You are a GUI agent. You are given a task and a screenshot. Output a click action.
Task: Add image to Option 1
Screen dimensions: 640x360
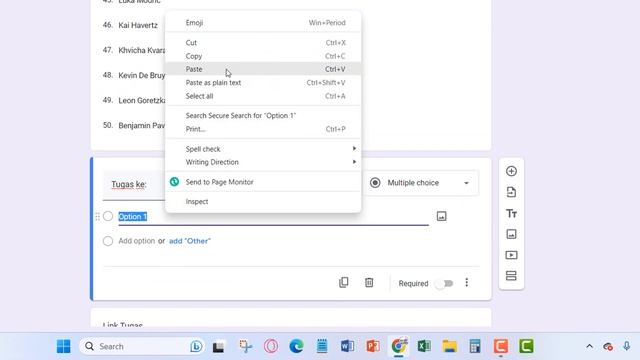point(441,216)
